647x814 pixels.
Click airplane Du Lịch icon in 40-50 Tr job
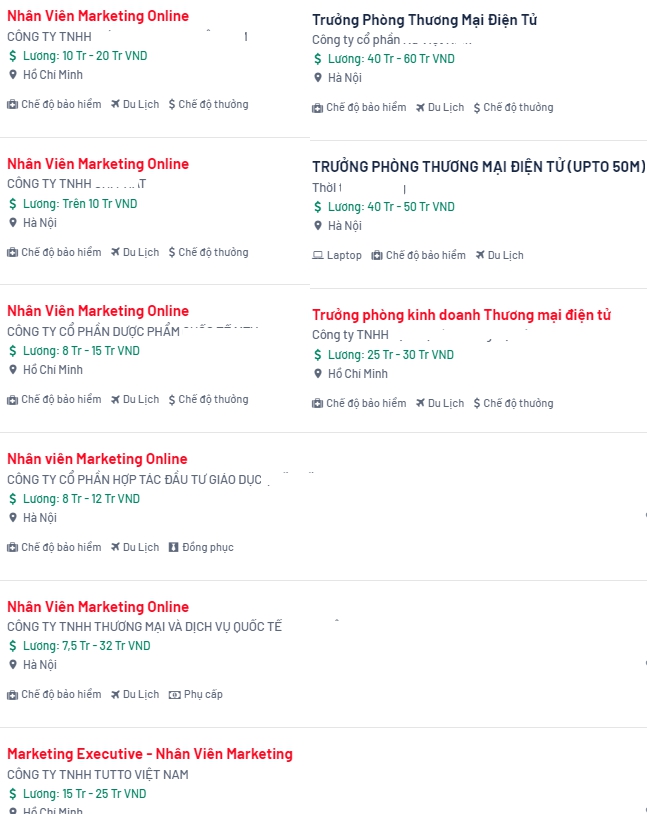(480, 255)
